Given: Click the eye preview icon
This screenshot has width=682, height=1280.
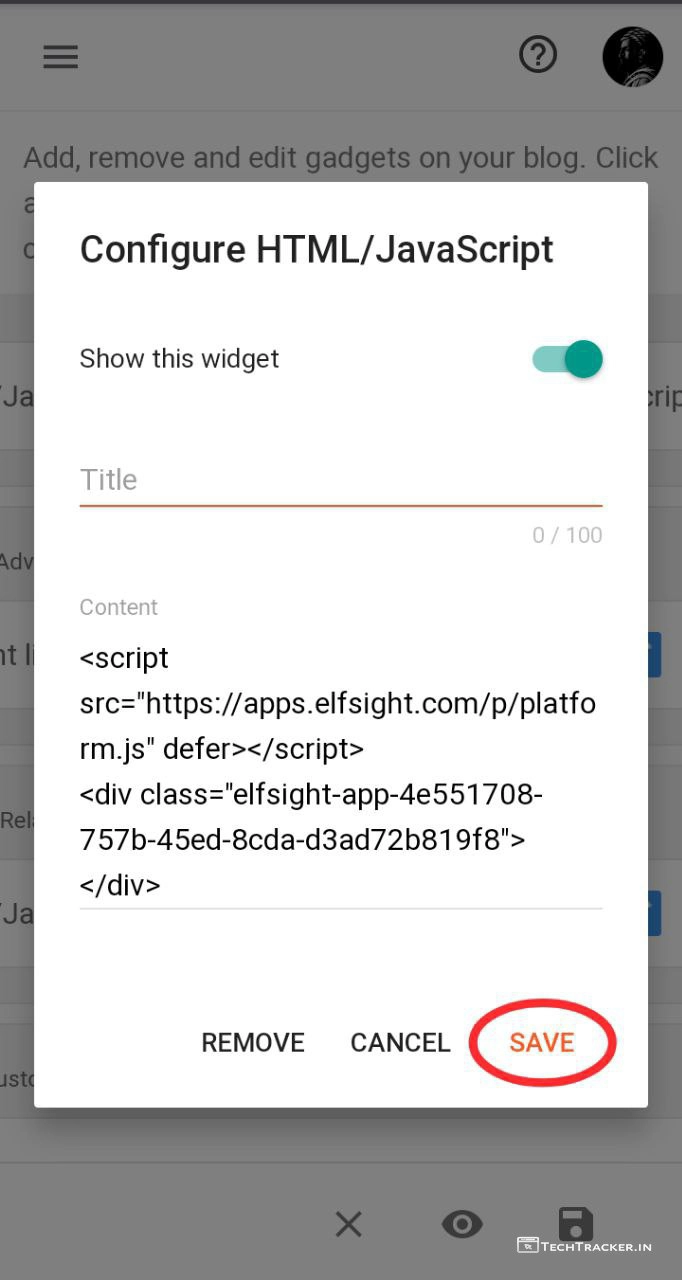Looking at the screenshot, I should click(x=462, y=1223).
